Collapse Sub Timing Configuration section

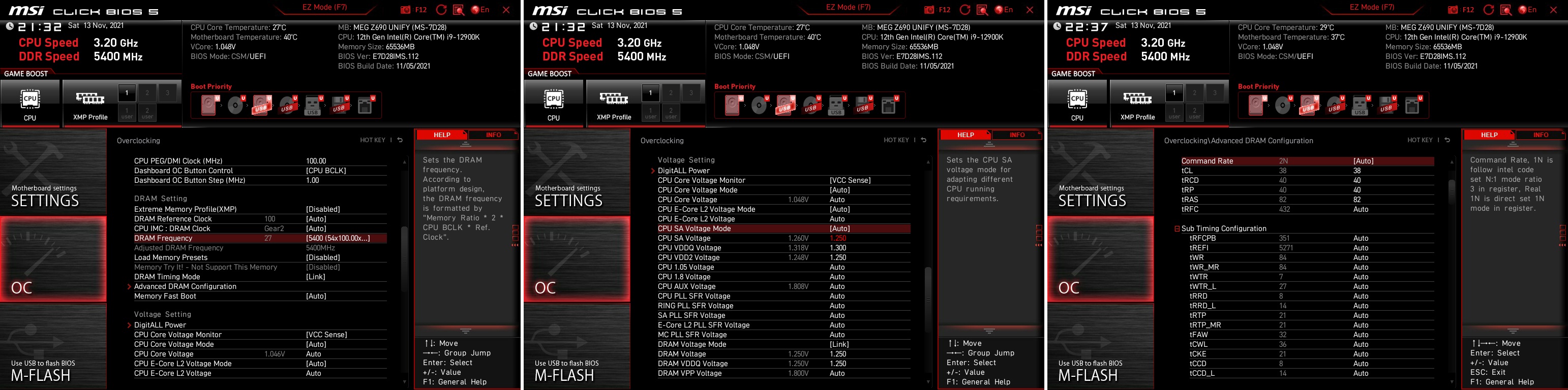pyautogui.click(x=1177, y=229)
